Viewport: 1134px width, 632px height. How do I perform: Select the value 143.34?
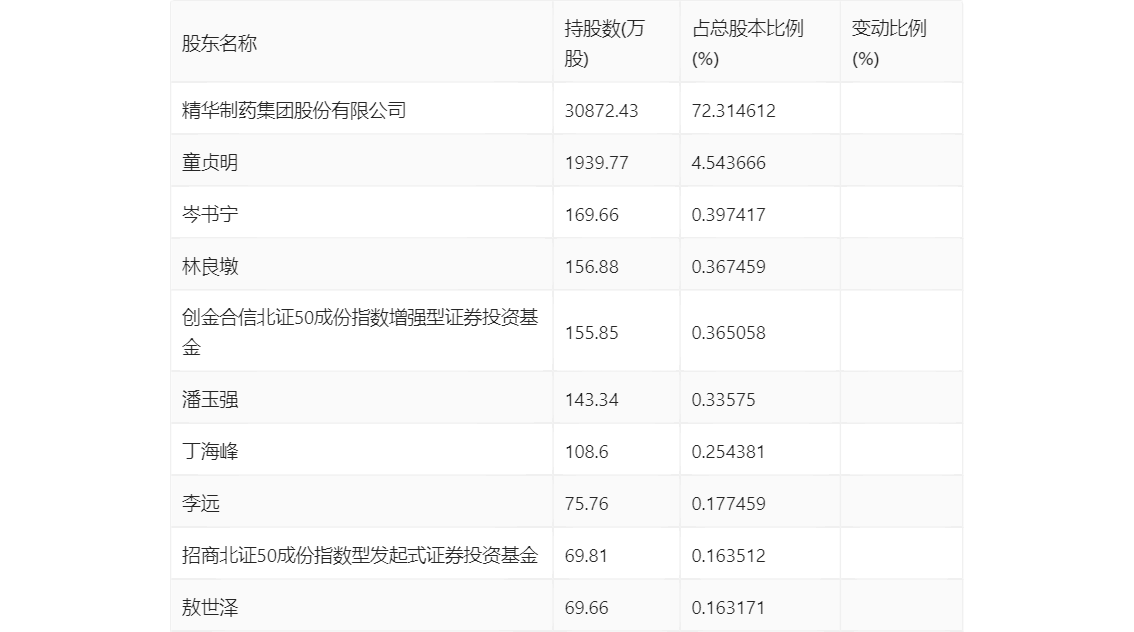coord(591,400)
